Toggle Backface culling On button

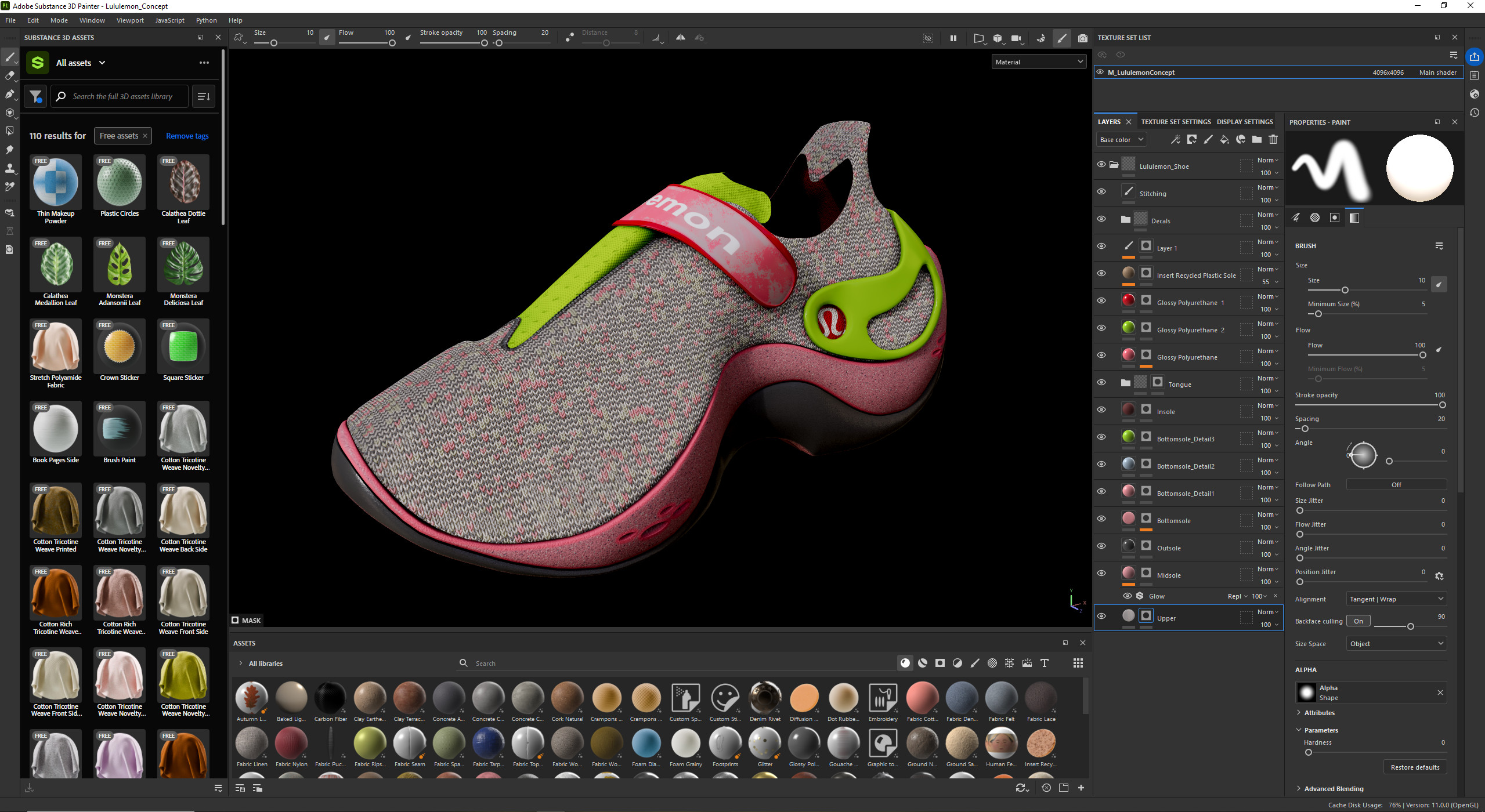pyautogui.click(x=1358, y=621)
